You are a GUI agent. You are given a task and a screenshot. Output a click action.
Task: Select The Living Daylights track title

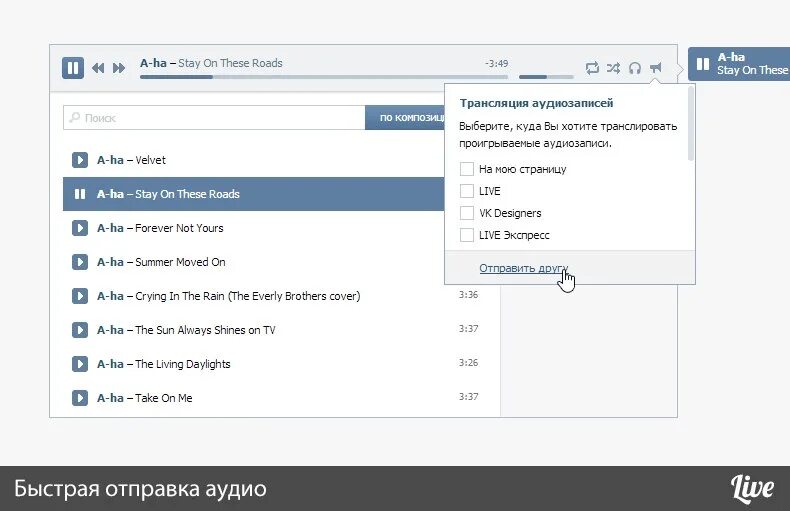[x=182, y=364]
